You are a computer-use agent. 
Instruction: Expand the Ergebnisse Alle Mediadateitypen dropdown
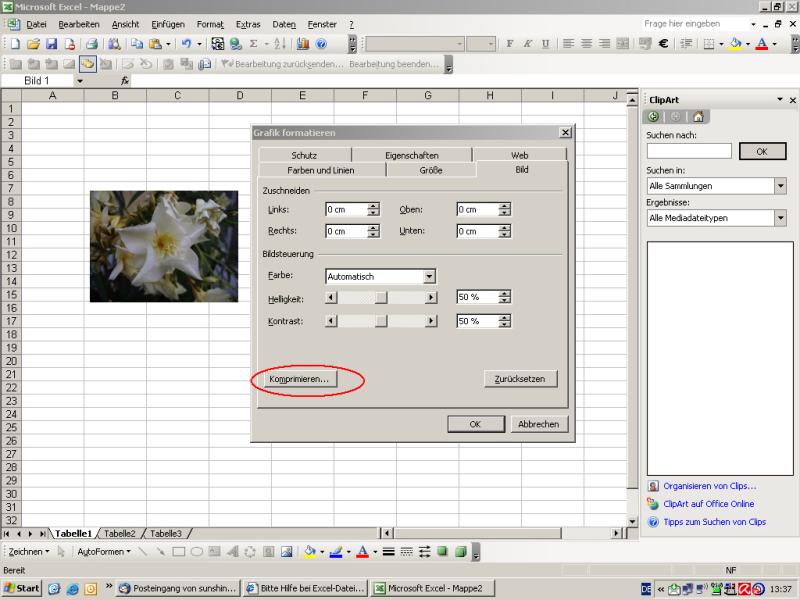pyautogui.click(x=779, y=218)
